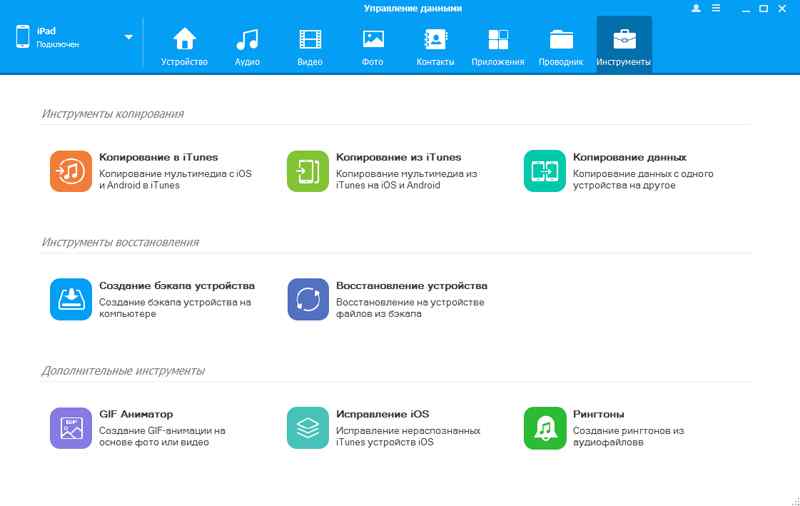Screen dimensions: 800x506
Task: Click description 'Исправление нераспознанных iTunes устройств iOS'
Action: click(408, 436)
